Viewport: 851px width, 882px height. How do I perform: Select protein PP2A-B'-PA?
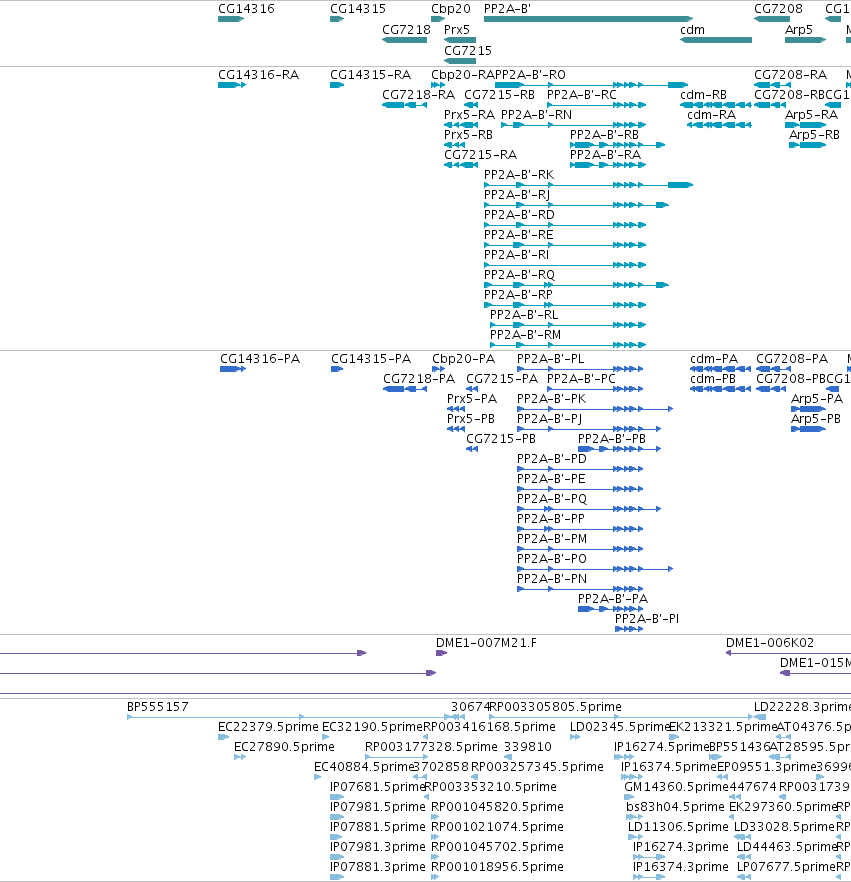(613, 599)
